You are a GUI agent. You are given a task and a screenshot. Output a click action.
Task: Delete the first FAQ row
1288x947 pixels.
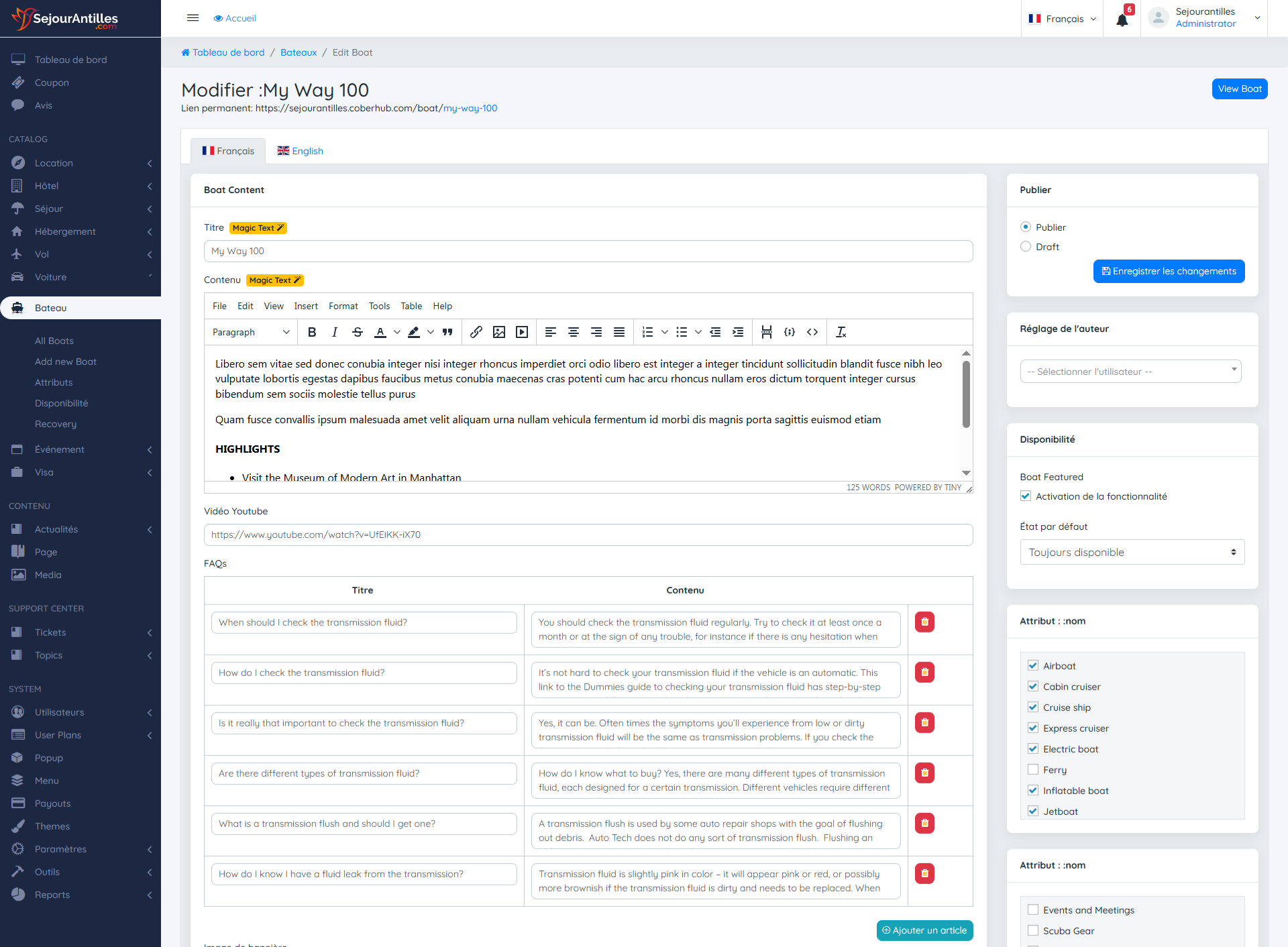(x=924, y=622)
